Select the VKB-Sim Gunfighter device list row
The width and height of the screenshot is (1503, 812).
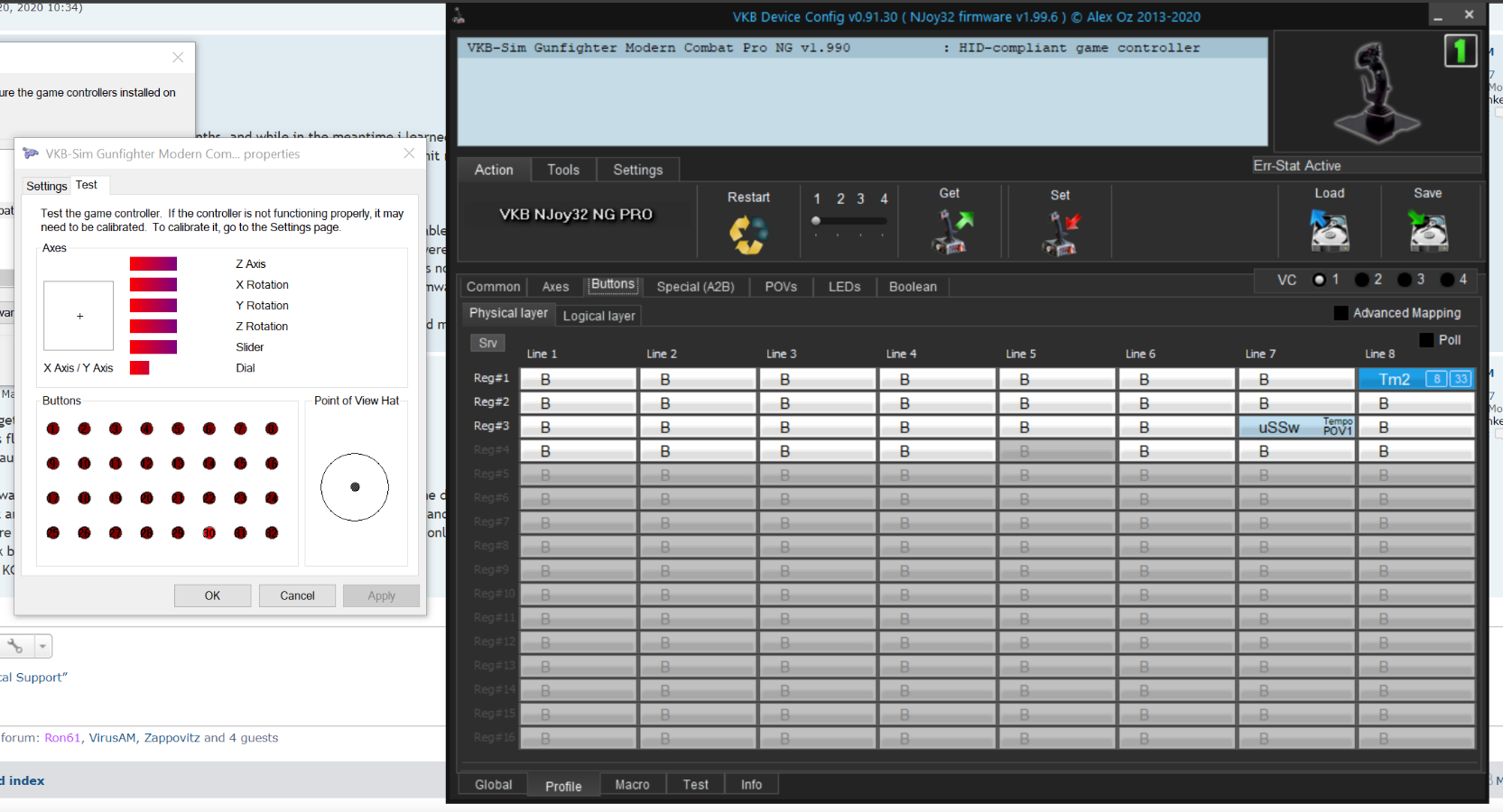pyautogui.click(x=862, y=48)
